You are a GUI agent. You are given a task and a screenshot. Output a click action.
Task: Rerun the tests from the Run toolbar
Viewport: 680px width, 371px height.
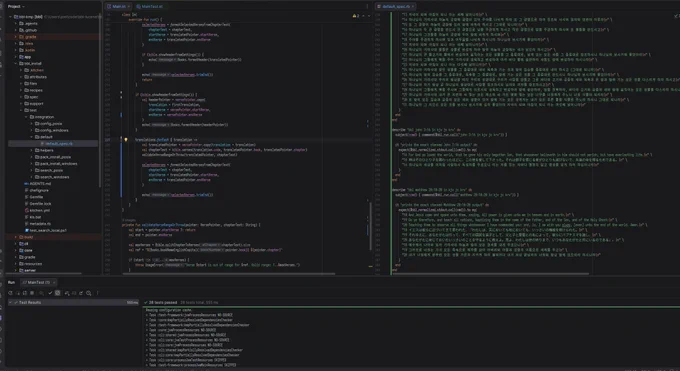click(x=10, y=293)
